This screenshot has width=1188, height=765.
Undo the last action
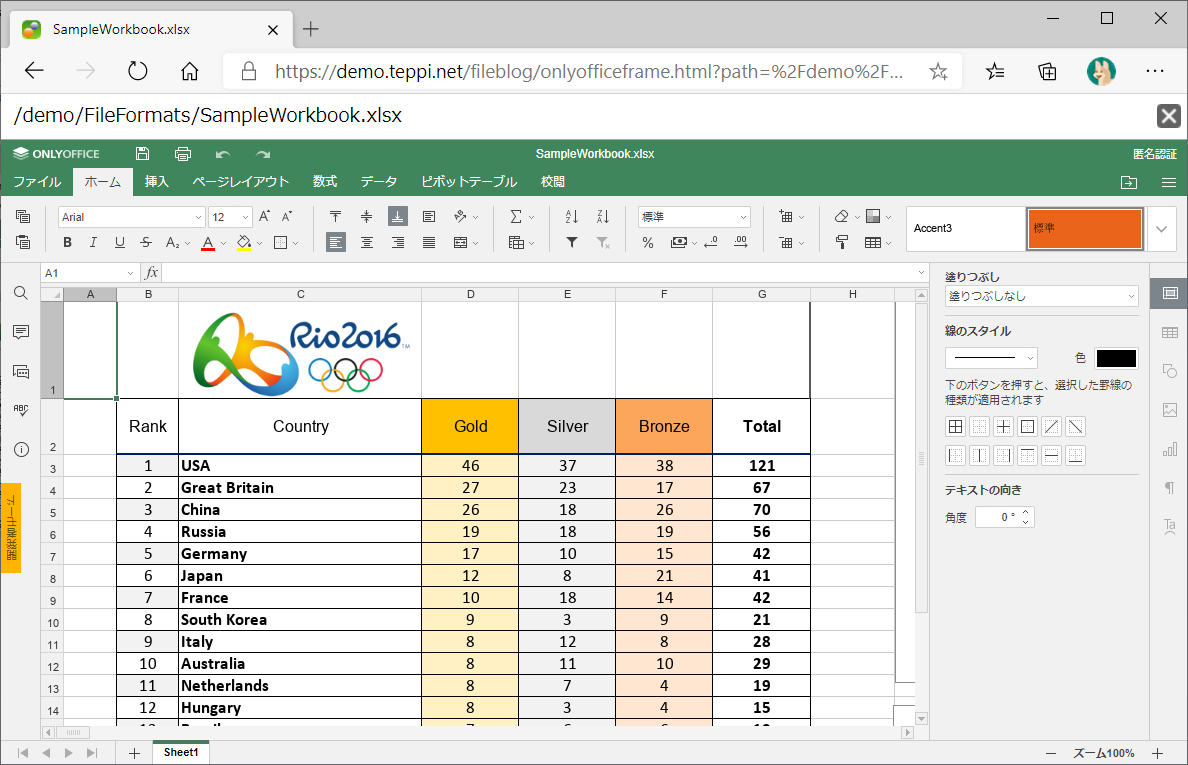(x=223, y=155)
